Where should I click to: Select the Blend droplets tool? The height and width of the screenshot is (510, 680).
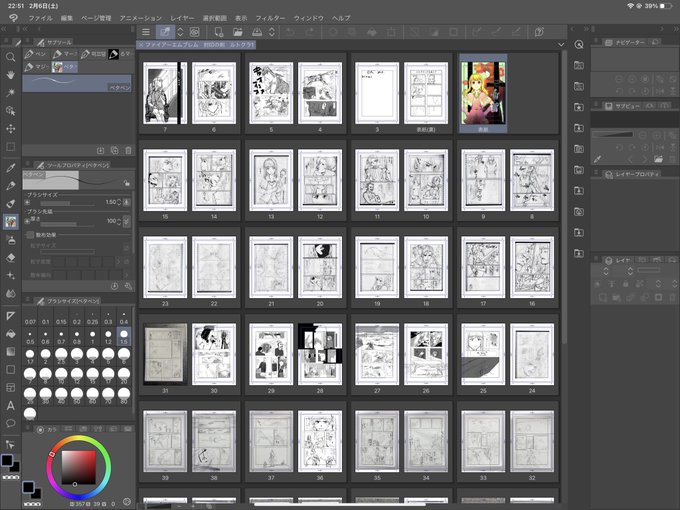(10, 294)
